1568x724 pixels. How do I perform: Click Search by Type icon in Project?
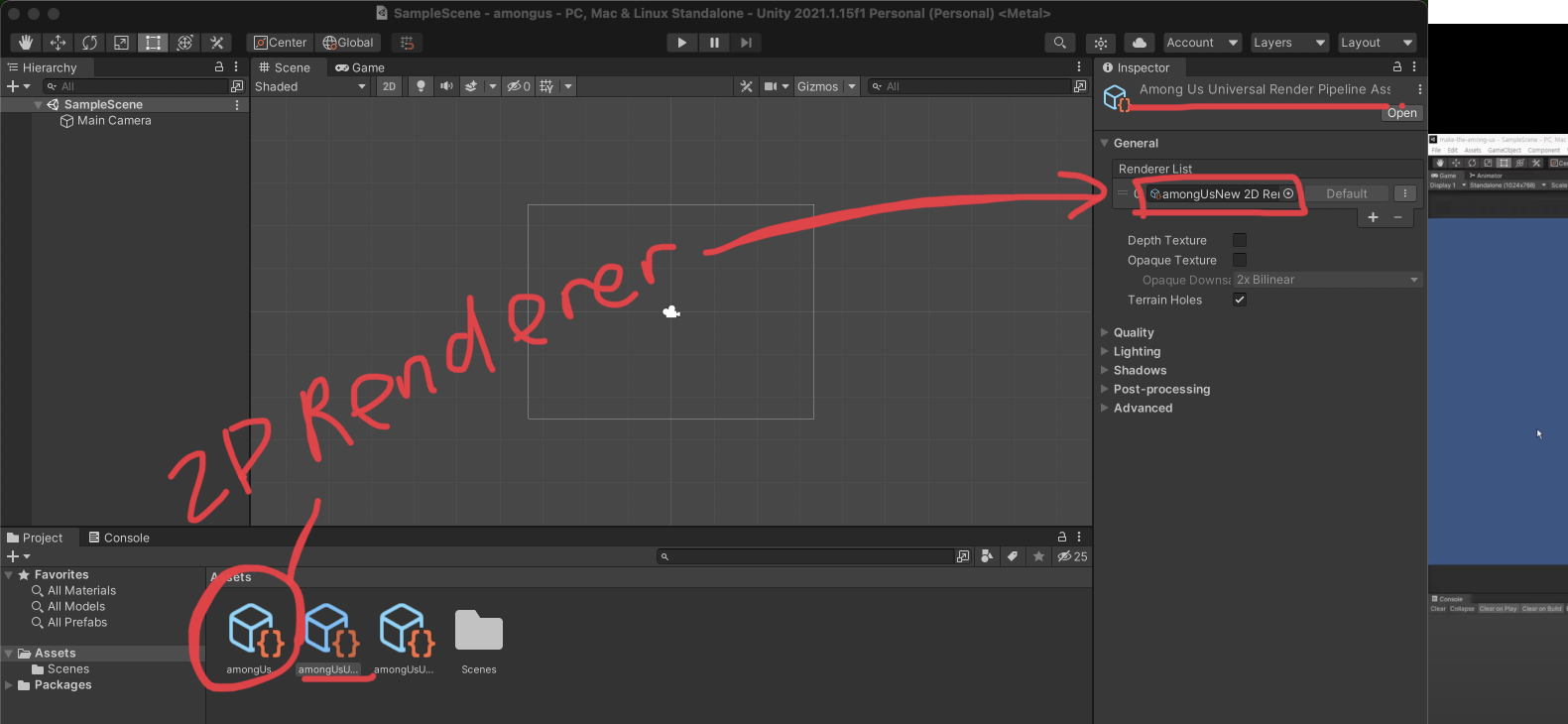pyautogui.click(x=987, y=556)
